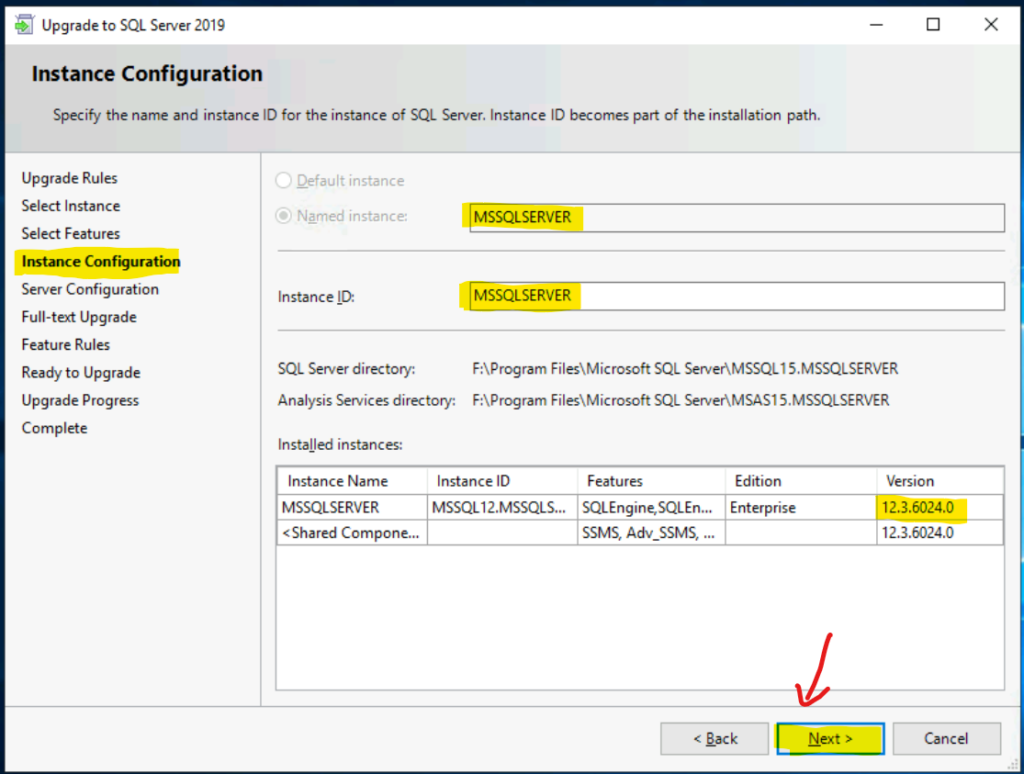1024x774 pixels.
Task: Click the Features column header
Action: pos(651,481)
